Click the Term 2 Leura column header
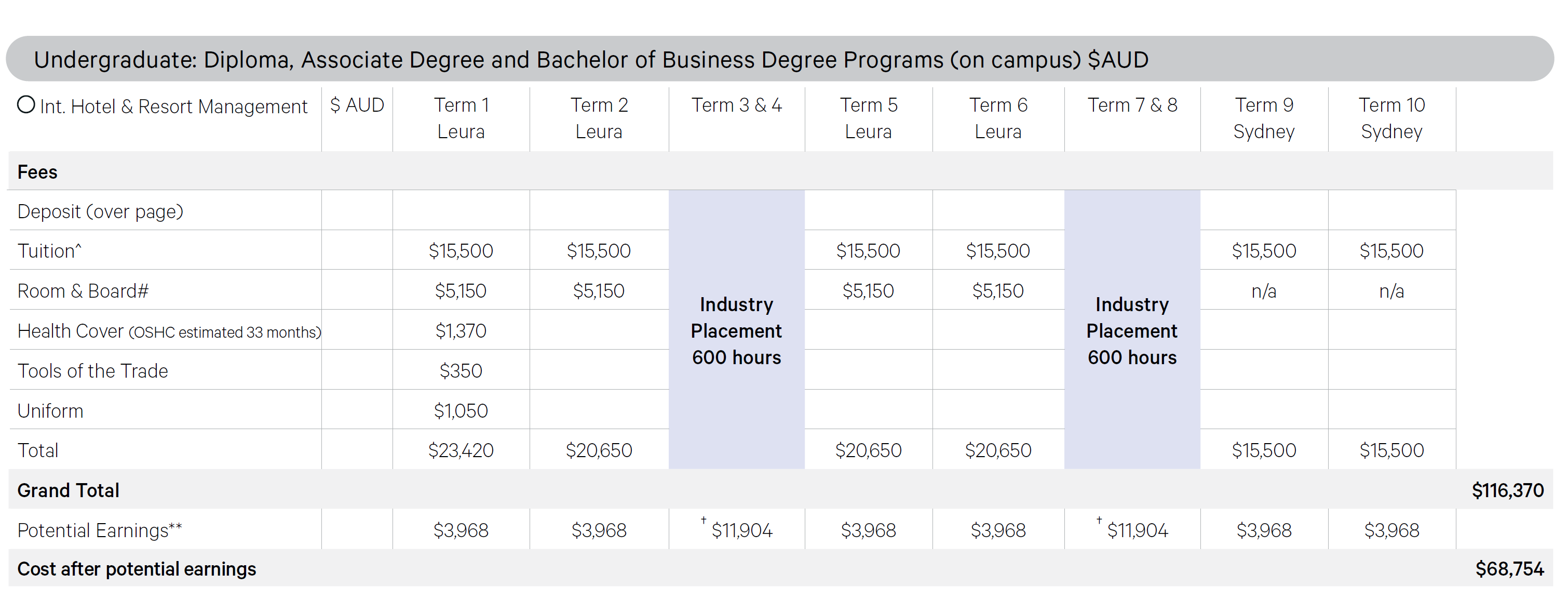This screenshot has height=613, width=1568. [599, 118]
